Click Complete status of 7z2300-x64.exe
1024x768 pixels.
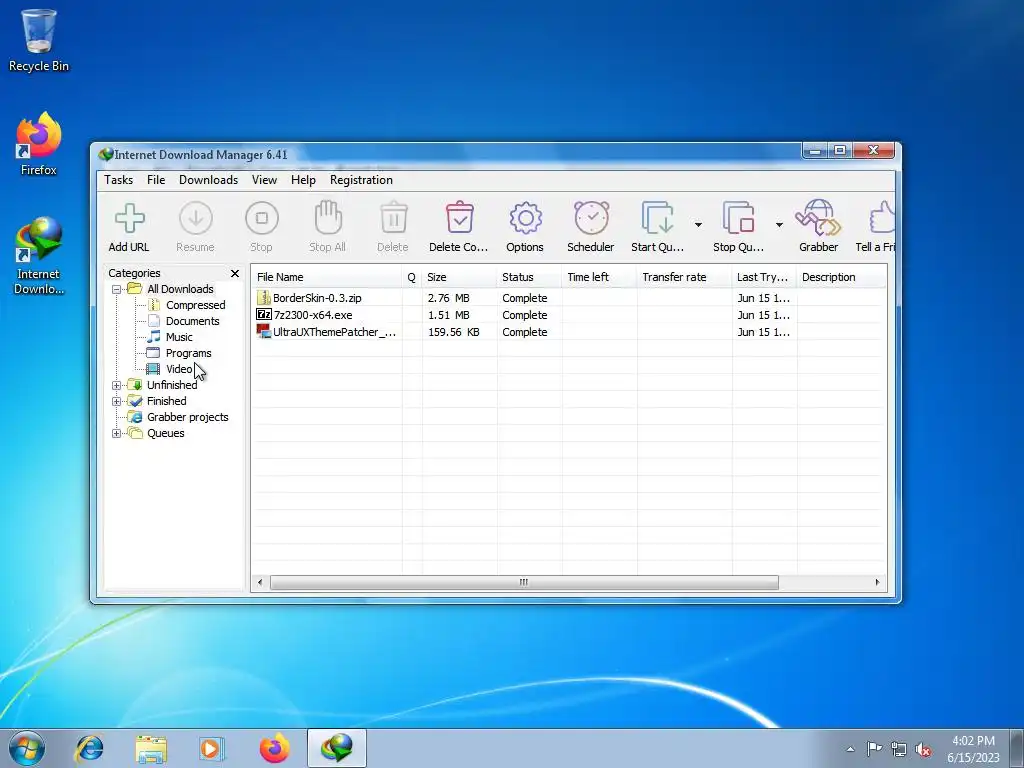pos(525,315)
